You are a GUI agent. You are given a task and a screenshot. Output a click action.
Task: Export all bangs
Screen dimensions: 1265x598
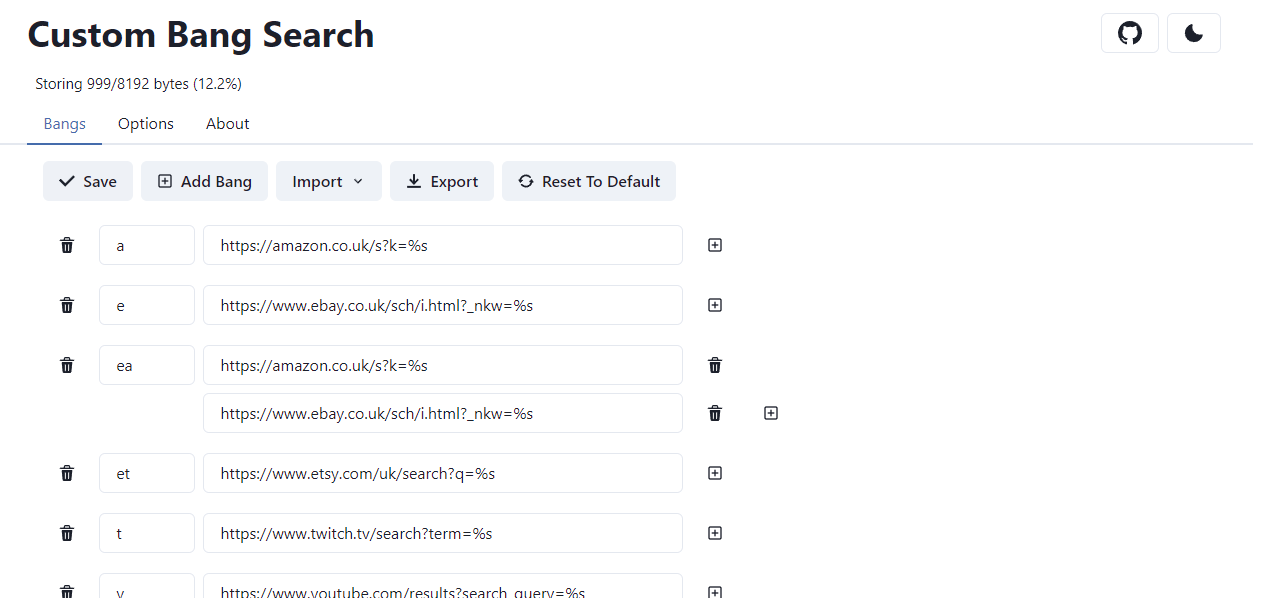point(441,181)
